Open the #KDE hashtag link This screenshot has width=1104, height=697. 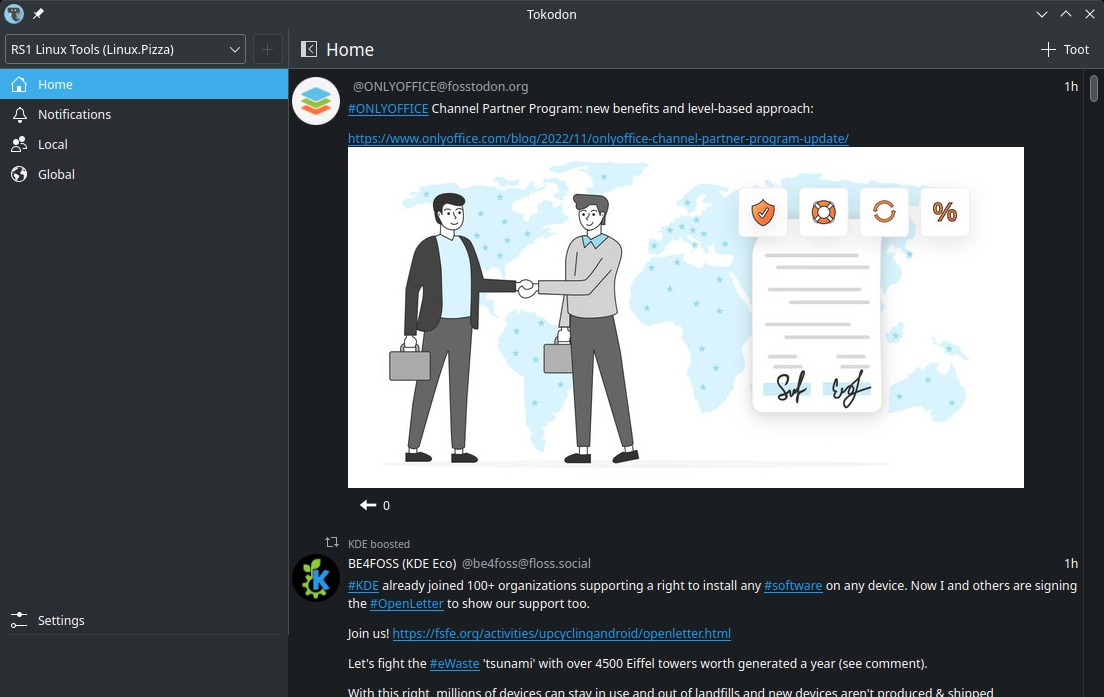(x=363, y=586)
